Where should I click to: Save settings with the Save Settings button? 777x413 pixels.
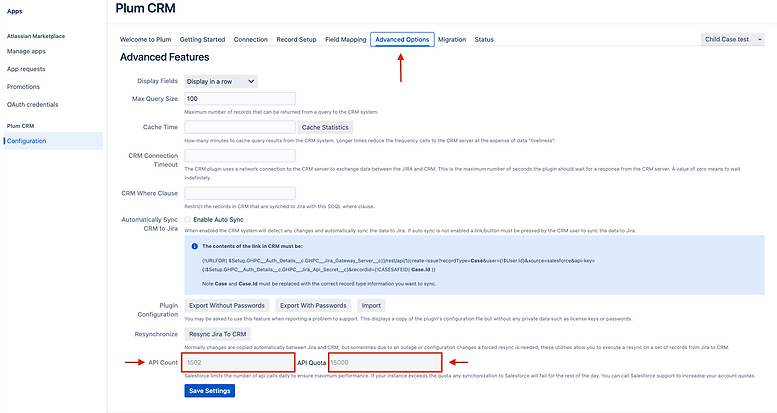tap(210, 391)
